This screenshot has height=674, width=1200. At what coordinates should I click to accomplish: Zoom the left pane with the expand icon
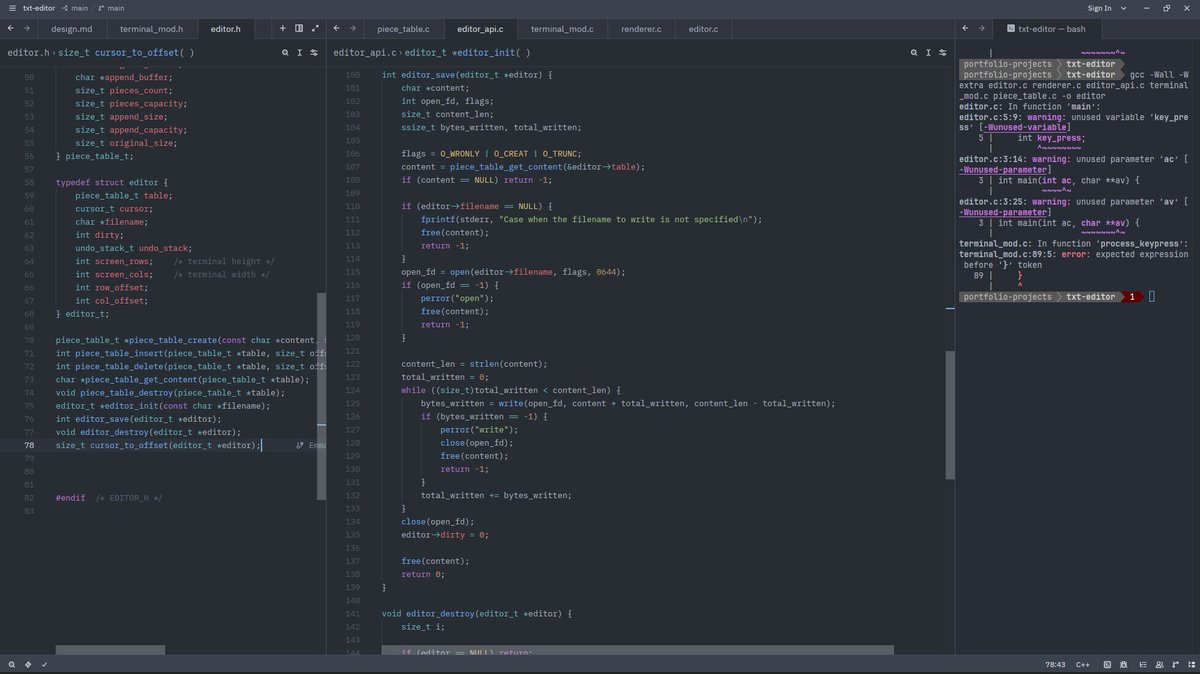[x=316, y=29]
